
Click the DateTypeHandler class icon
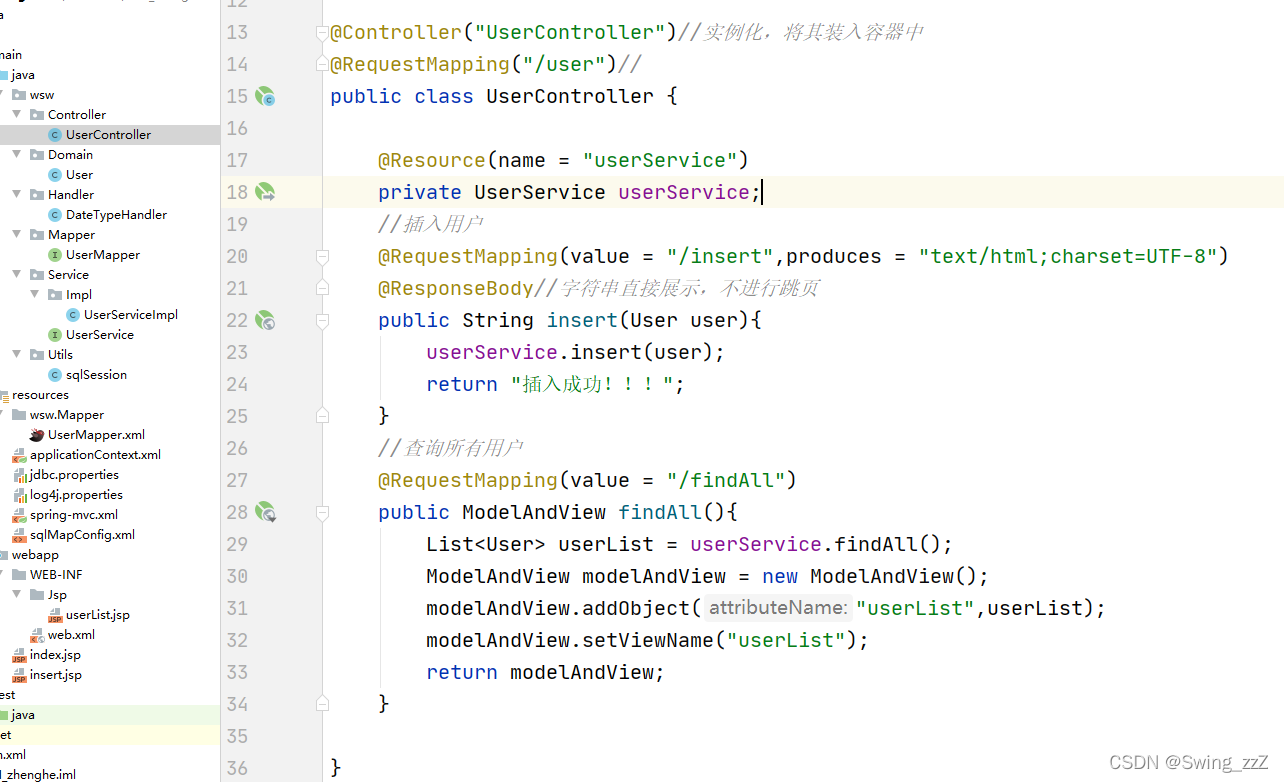[56, 215]
